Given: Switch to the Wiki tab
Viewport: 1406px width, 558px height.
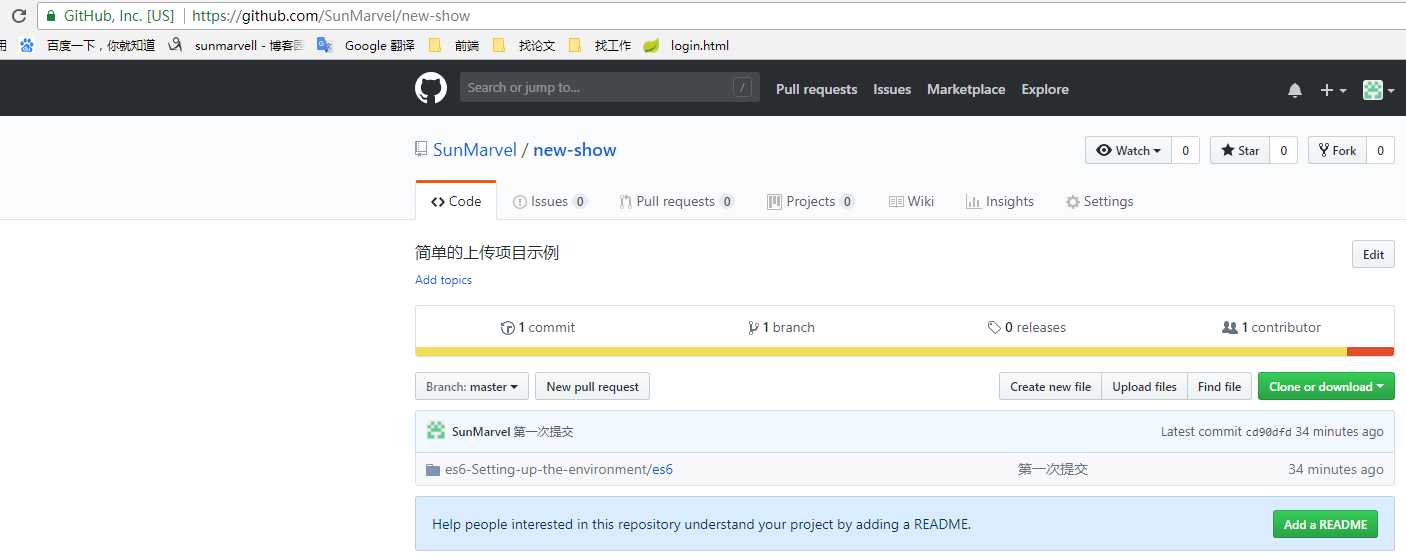Looking at the screenshot, I should [911, 201].
